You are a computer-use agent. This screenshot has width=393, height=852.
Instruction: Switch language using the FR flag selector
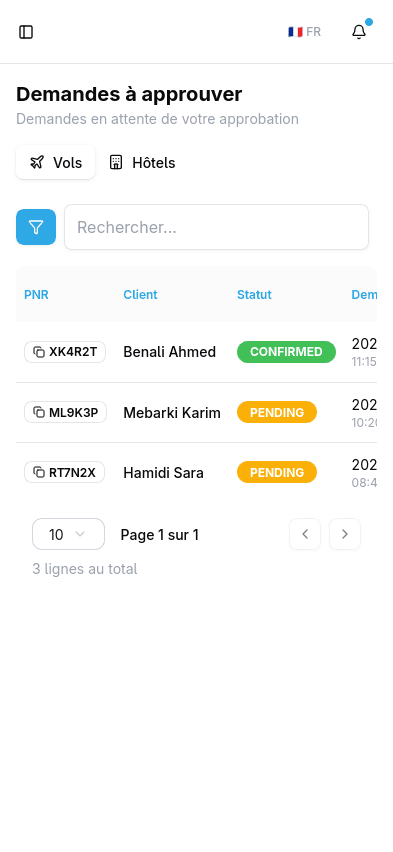[304, 32]
